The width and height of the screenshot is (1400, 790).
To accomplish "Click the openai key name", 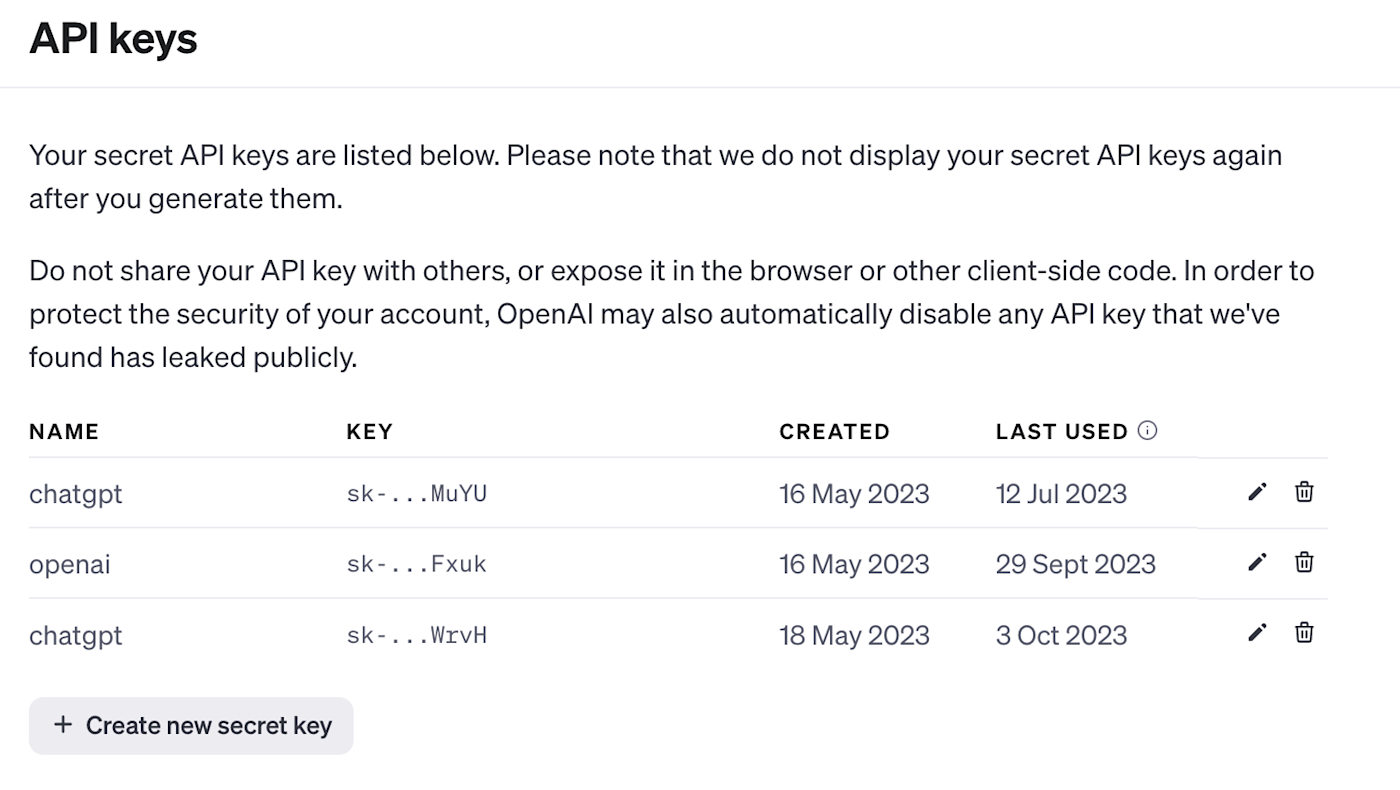I will [x=70, y=564].
